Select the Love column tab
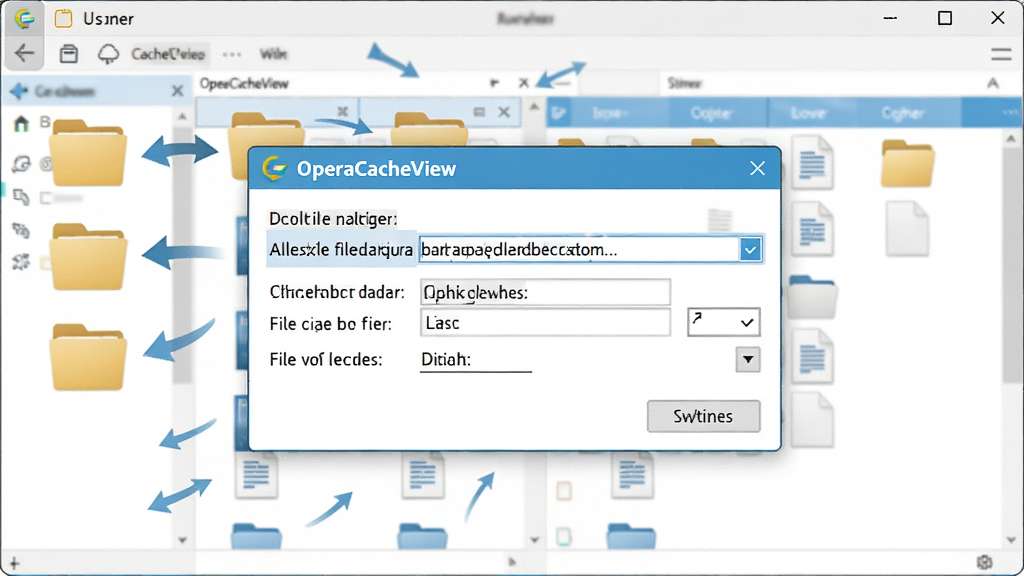This screenshot has width=1024, height=576. point(808,113)
